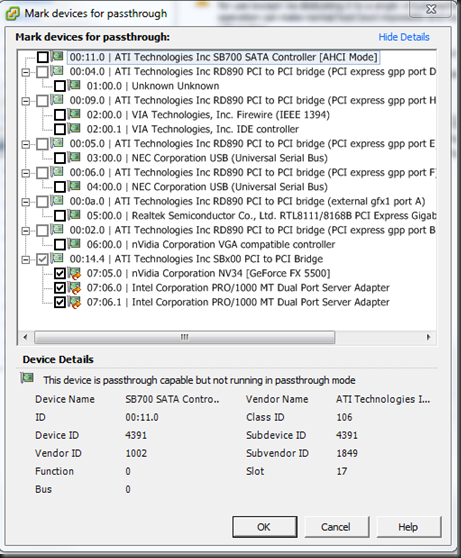Click device icon of 00:04.0 RD890 bridge
Image resolution: width=461 pixels, height=558 pixels.
(x=57, y=70)
